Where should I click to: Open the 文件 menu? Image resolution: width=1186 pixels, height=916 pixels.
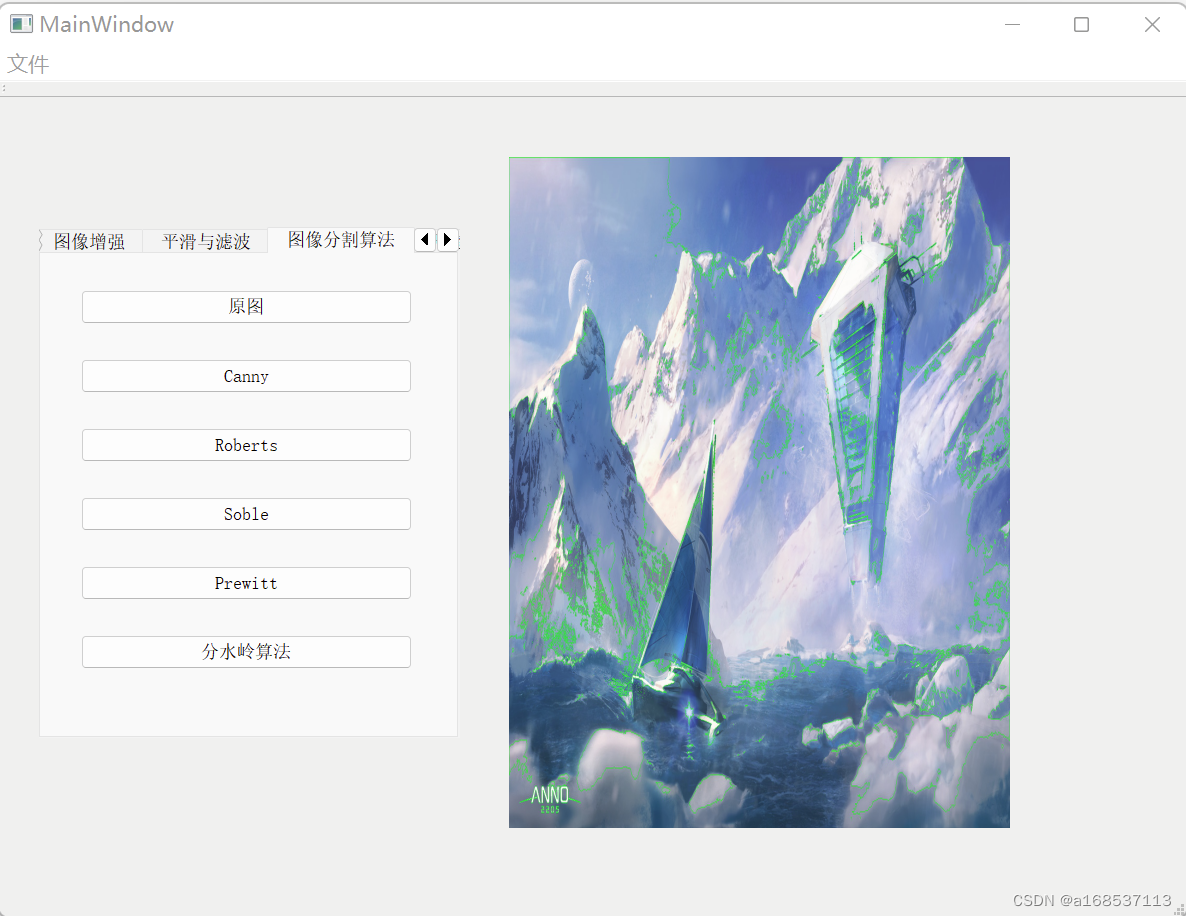pos(28,64)
